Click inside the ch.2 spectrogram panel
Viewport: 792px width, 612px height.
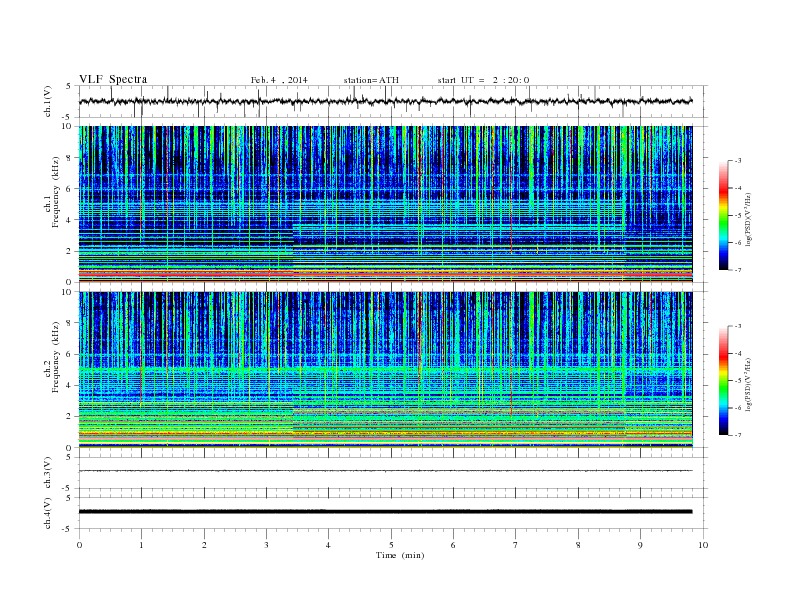click(x=385, y=369)
